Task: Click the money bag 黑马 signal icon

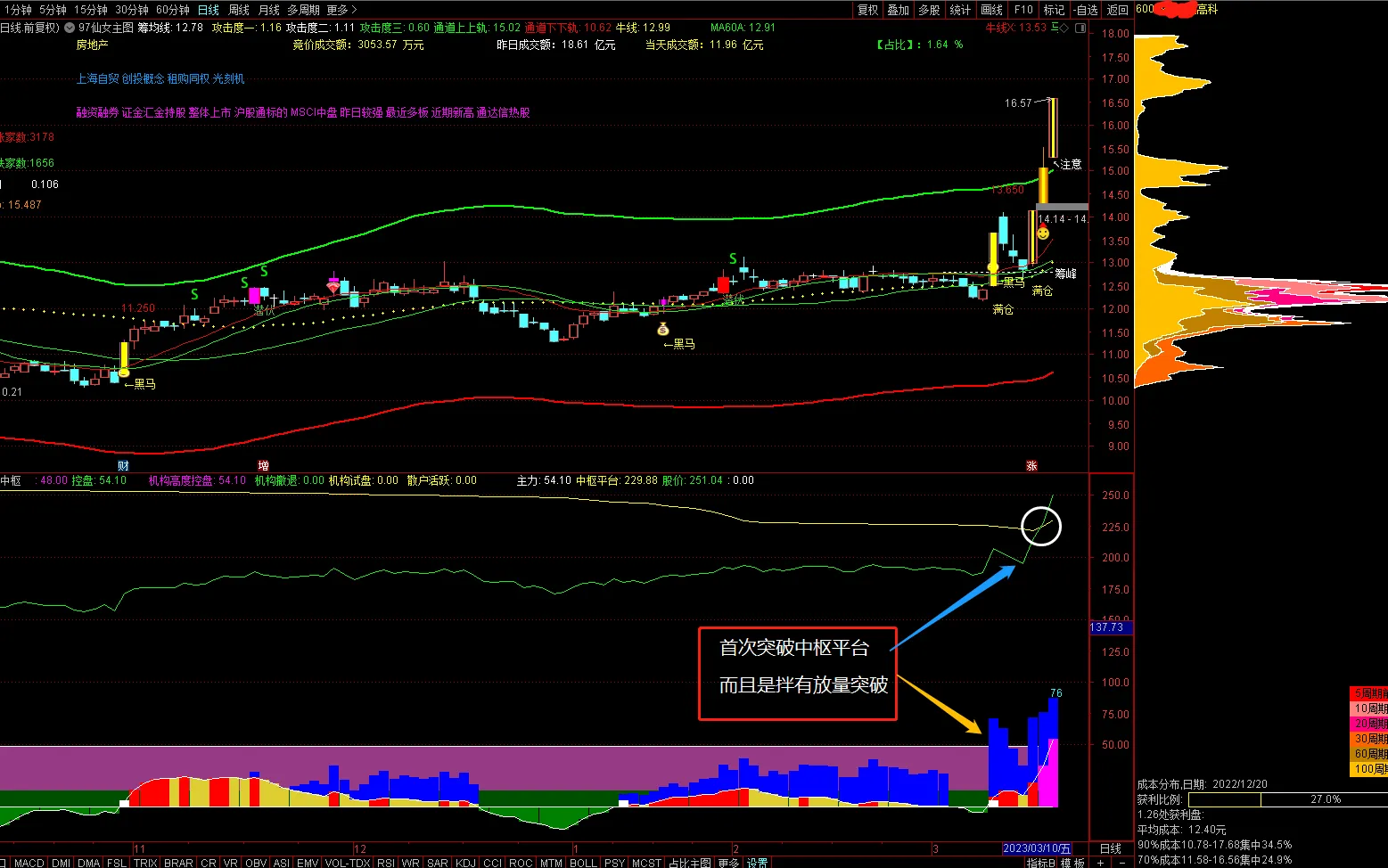Action: click(662, 329)
